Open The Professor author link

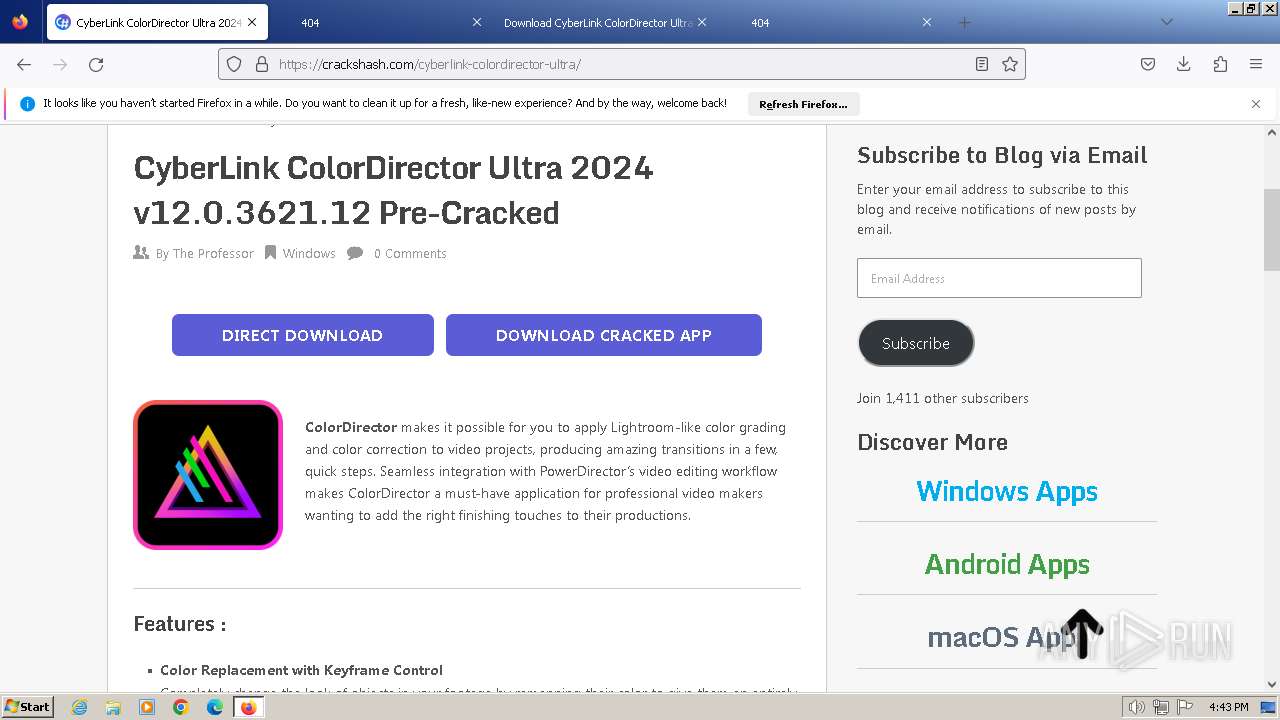pyautogui.click(x=213, y=254)
